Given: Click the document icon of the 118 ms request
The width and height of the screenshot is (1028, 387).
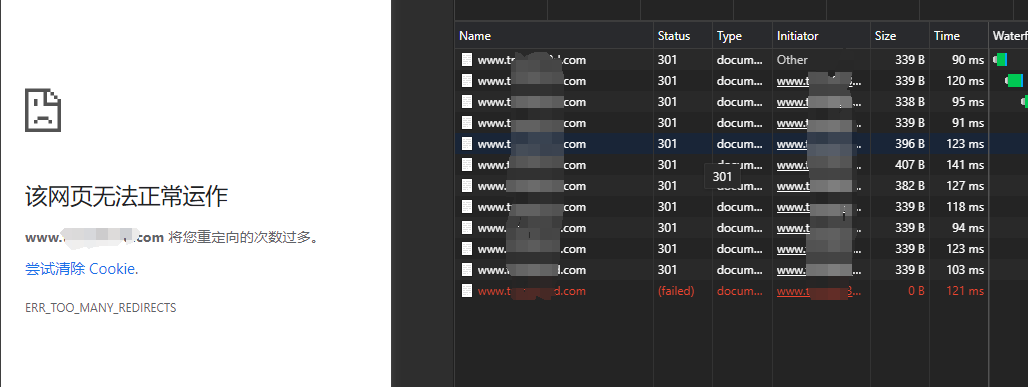Looking at the screenshot, I should tap(467, 207).
